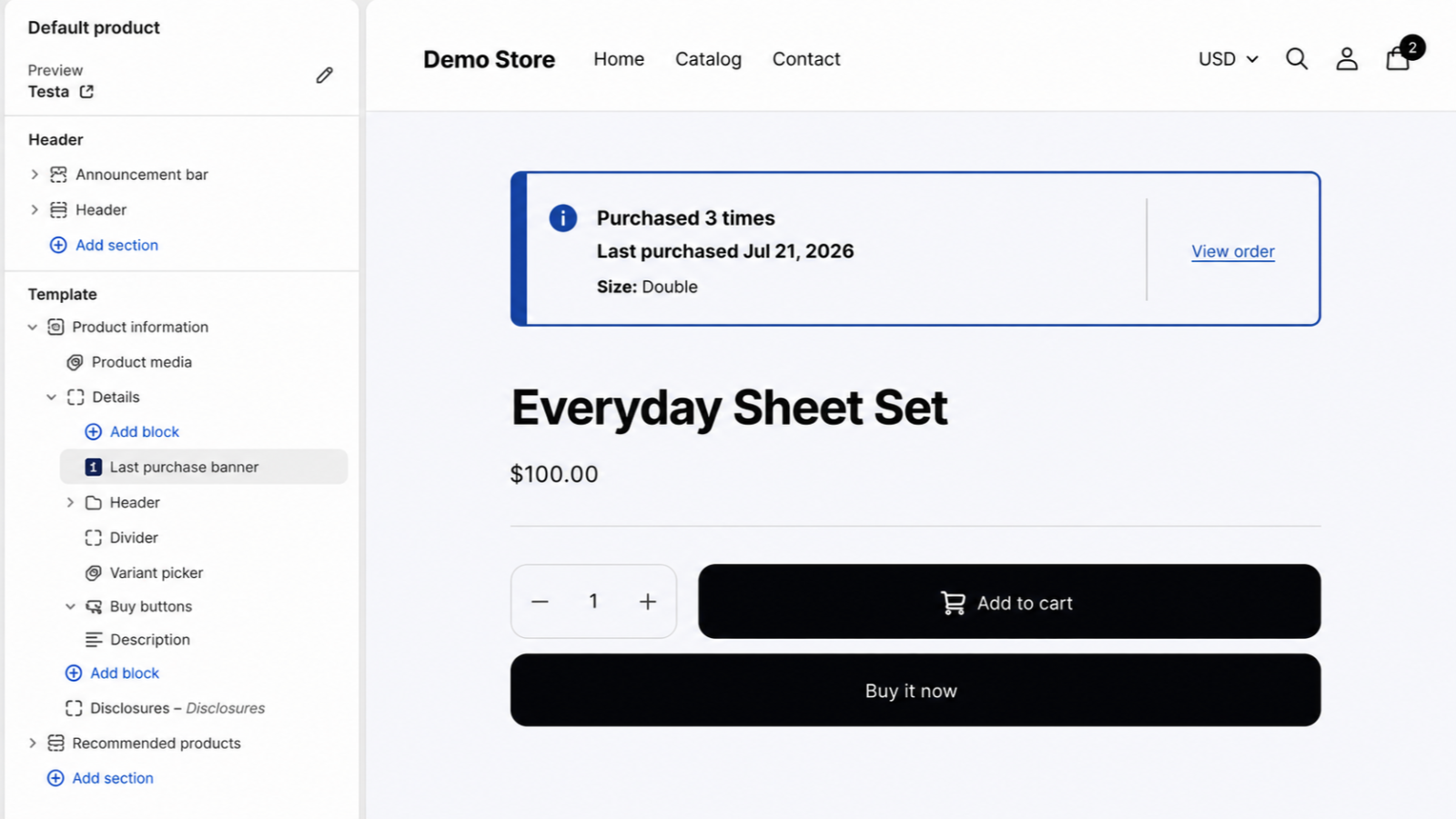The image size is (1456, 819).
Task: Select the Last purchase banner block
Action: [x=204, y=467]
